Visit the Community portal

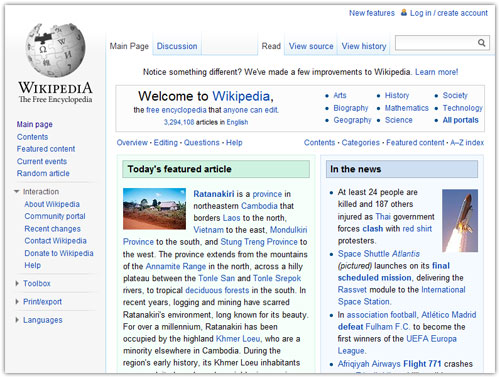[x=55, y=216]
